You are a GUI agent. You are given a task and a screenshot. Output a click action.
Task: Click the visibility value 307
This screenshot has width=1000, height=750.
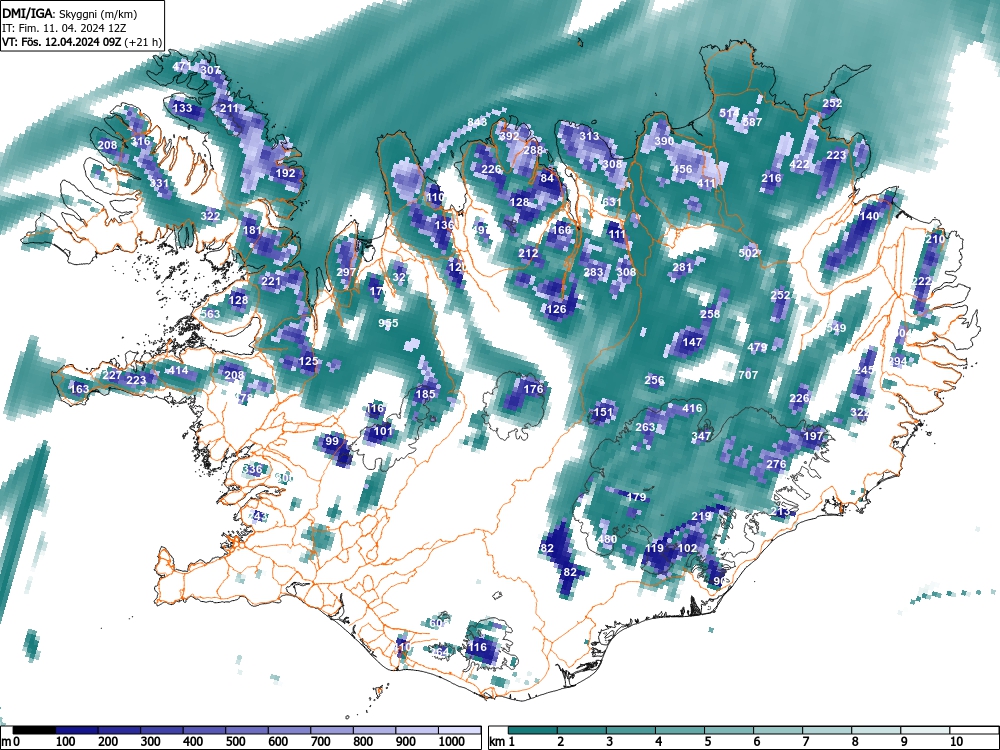[210, 70]
